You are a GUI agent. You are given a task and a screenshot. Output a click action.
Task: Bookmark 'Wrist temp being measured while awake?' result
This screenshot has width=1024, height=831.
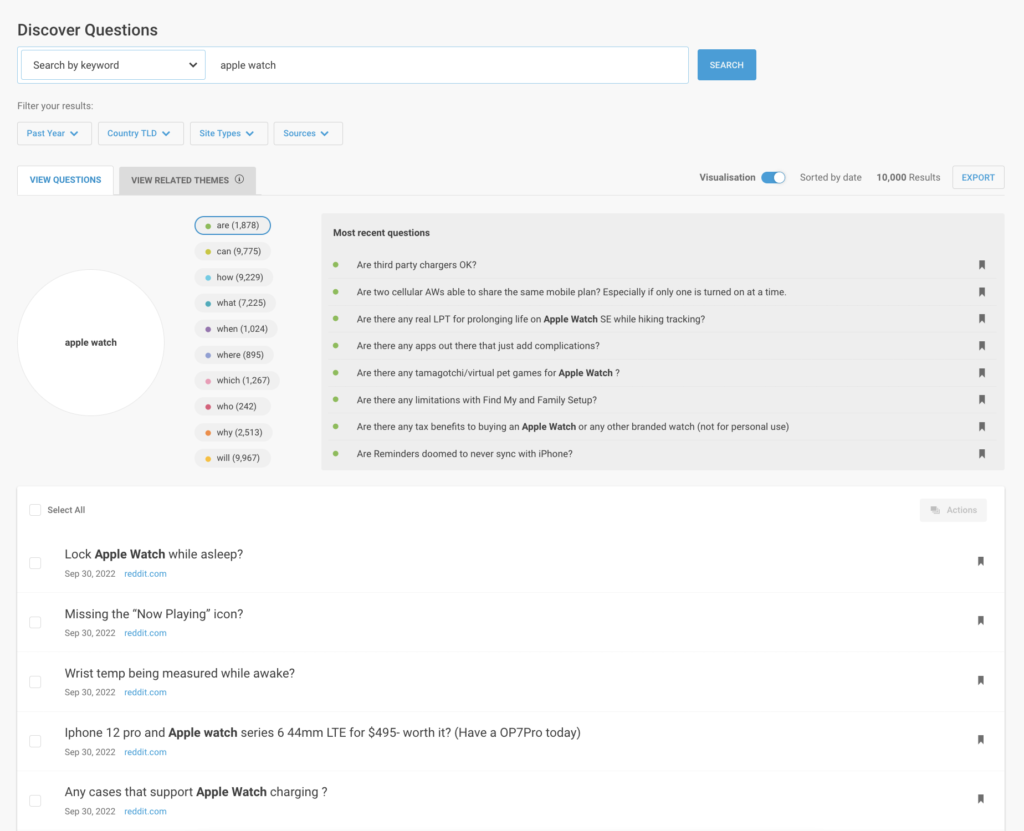tap(980, 680)
